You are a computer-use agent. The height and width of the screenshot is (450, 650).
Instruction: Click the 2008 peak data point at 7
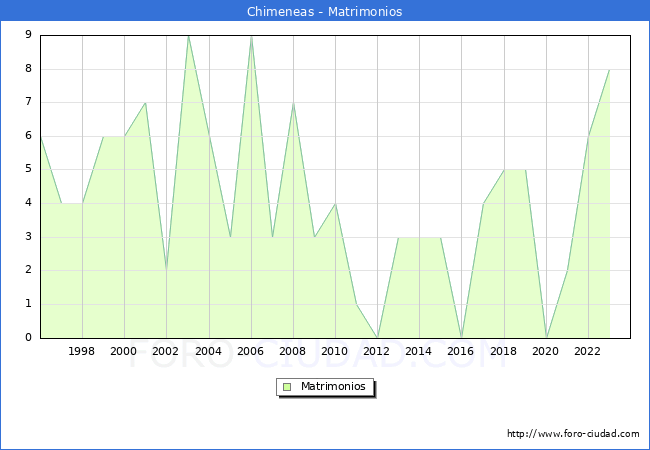[x=293, y=103]
